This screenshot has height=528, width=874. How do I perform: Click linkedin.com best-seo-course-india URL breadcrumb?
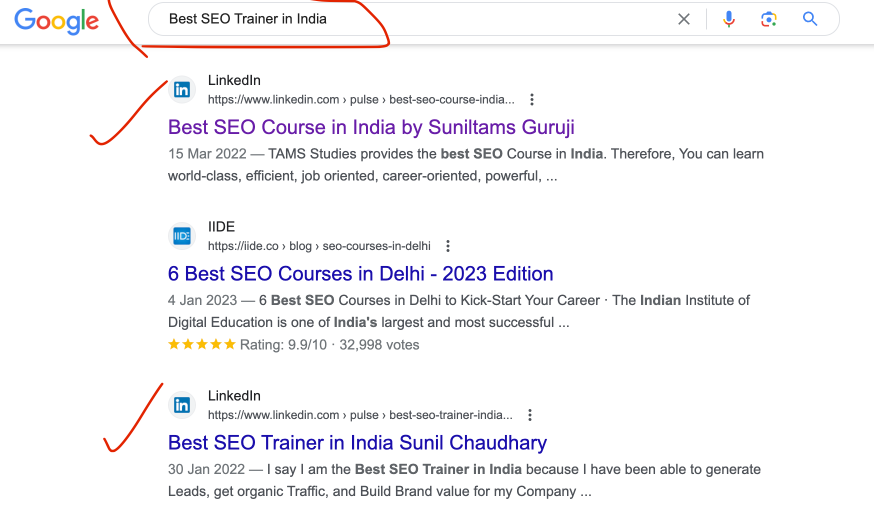tap(361, 100)
